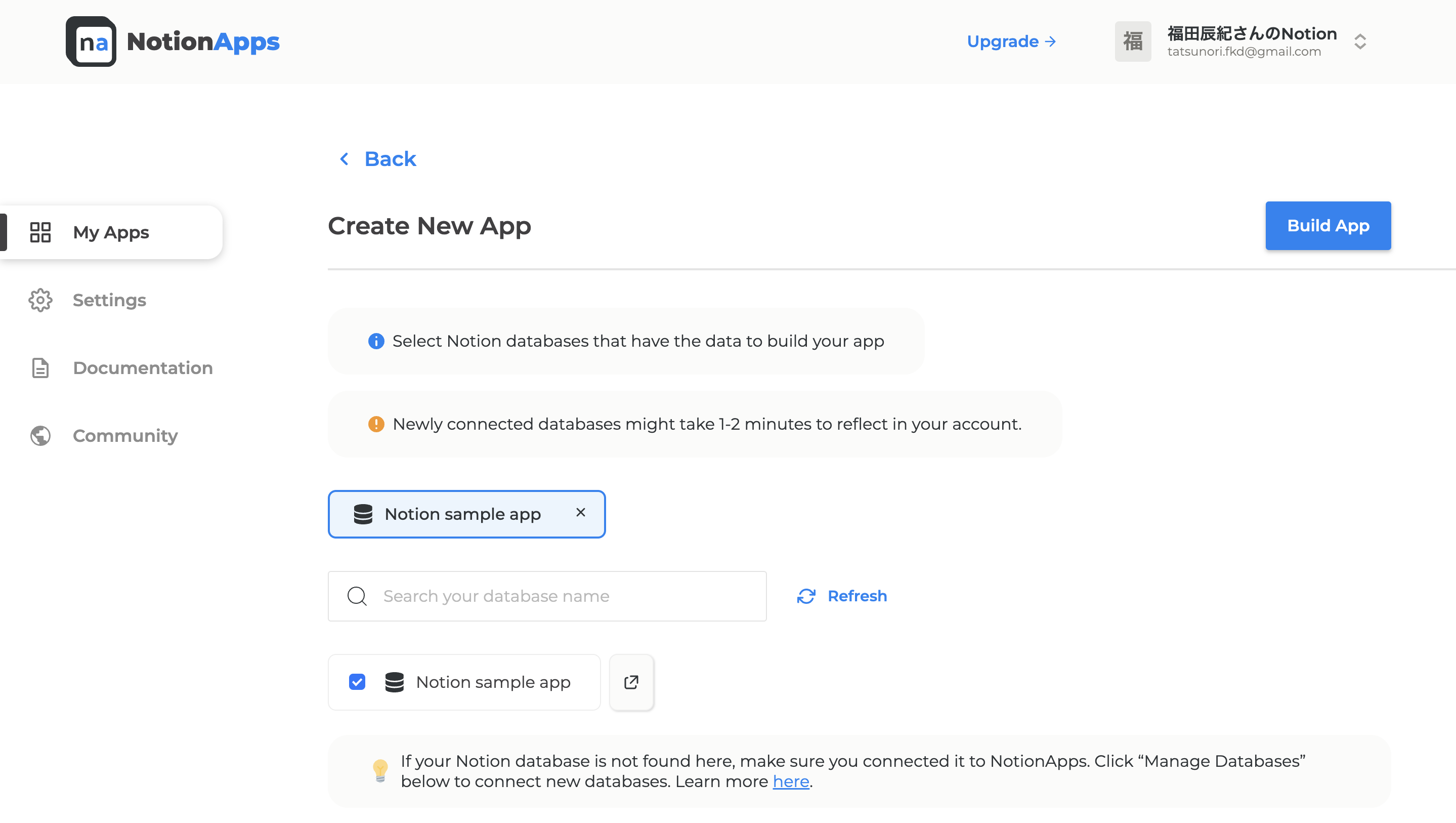Viewport: 1456px width, 823px height.
Task: Expand the workspace switcher chevrons
Action: point(1360,42)
